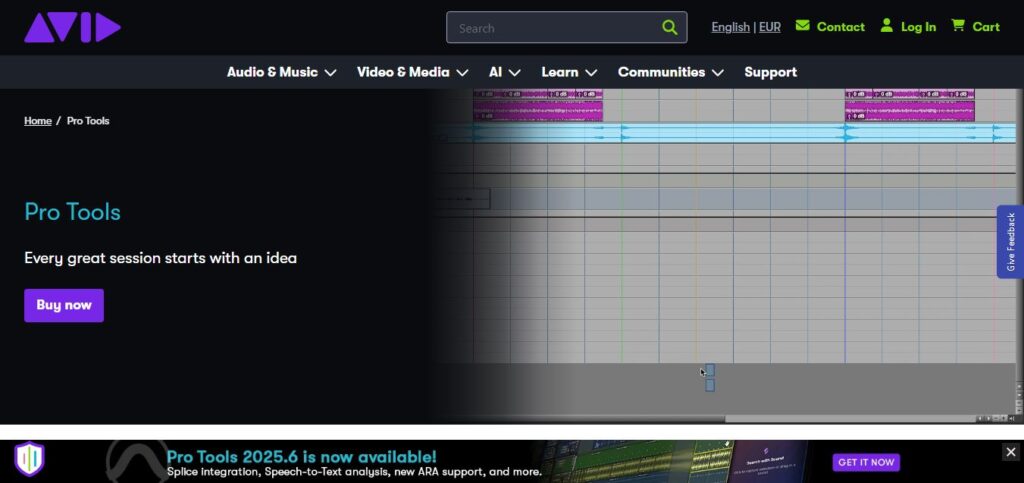Screen dimensions: 1024x483
Task: Open the English language link
Action: 730,27
